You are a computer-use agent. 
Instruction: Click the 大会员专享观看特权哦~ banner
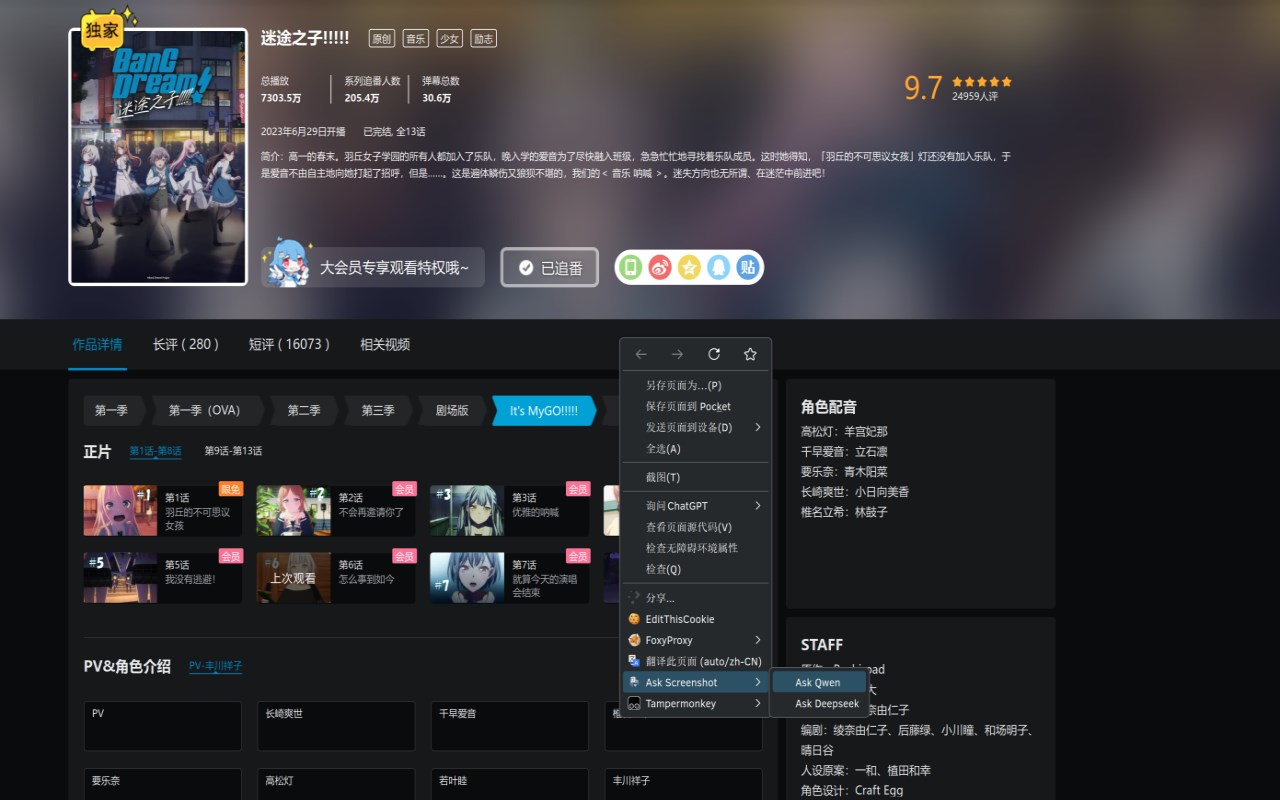[x=373, y=267]
